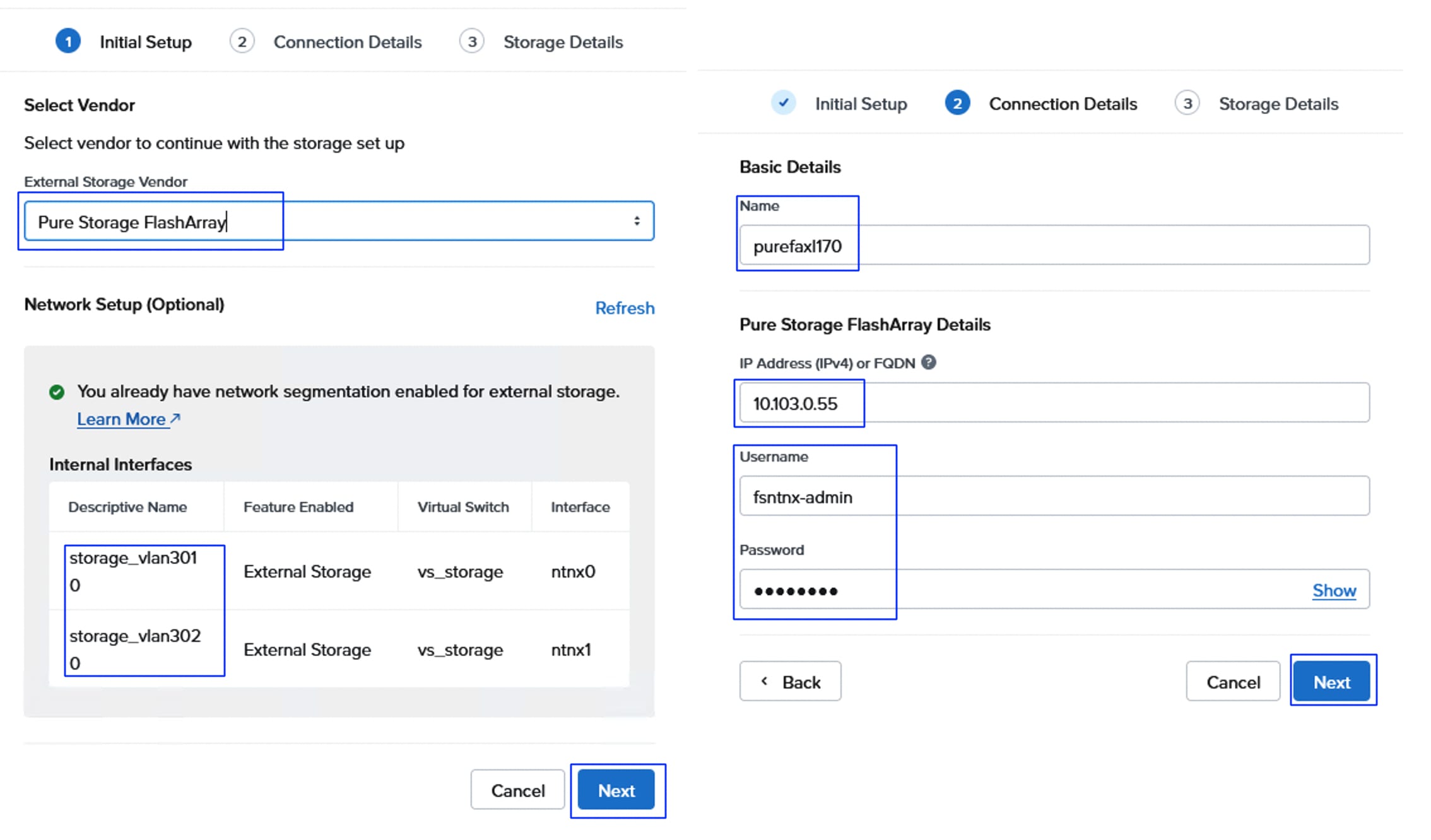1431x840 pixels.
Task: Click the help icon beside IP Address label
Action: (928, 363)
